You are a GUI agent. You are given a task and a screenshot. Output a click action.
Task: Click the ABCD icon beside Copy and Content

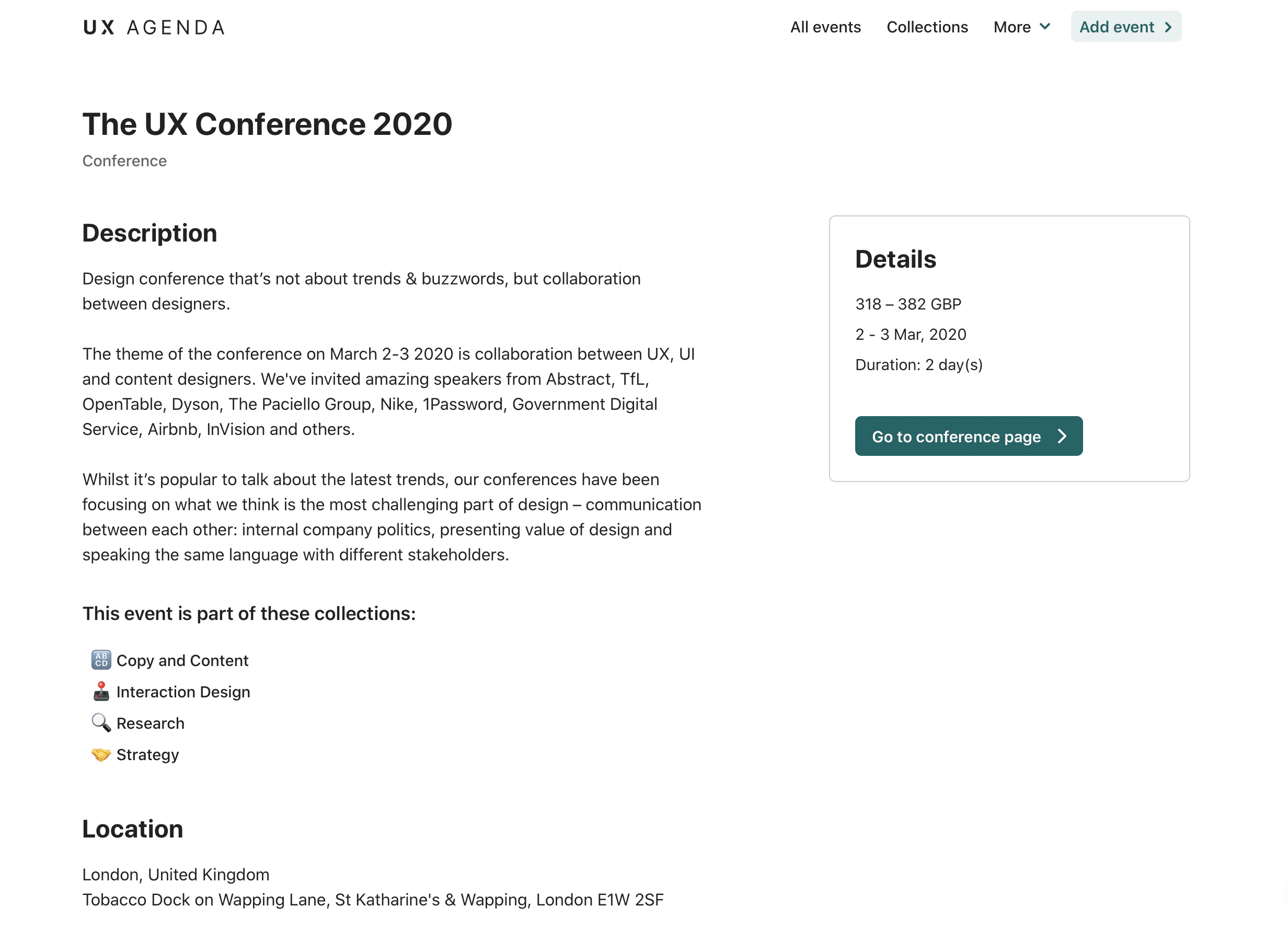click(x=101, y=660)
